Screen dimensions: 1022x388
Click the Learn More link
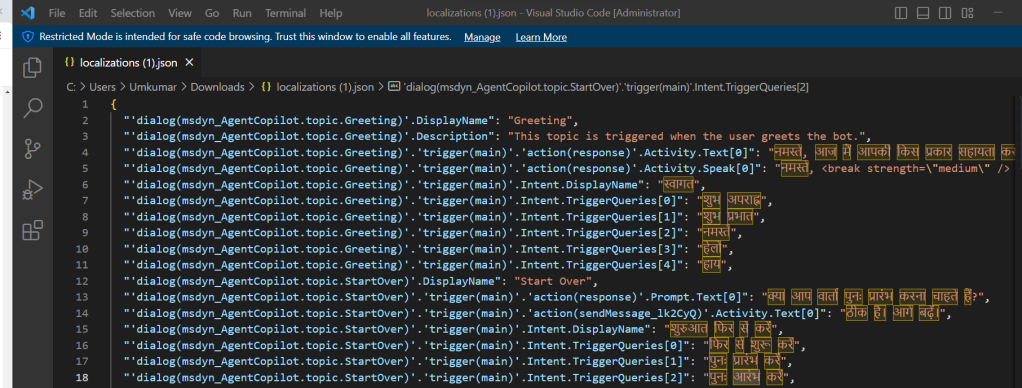541,37
